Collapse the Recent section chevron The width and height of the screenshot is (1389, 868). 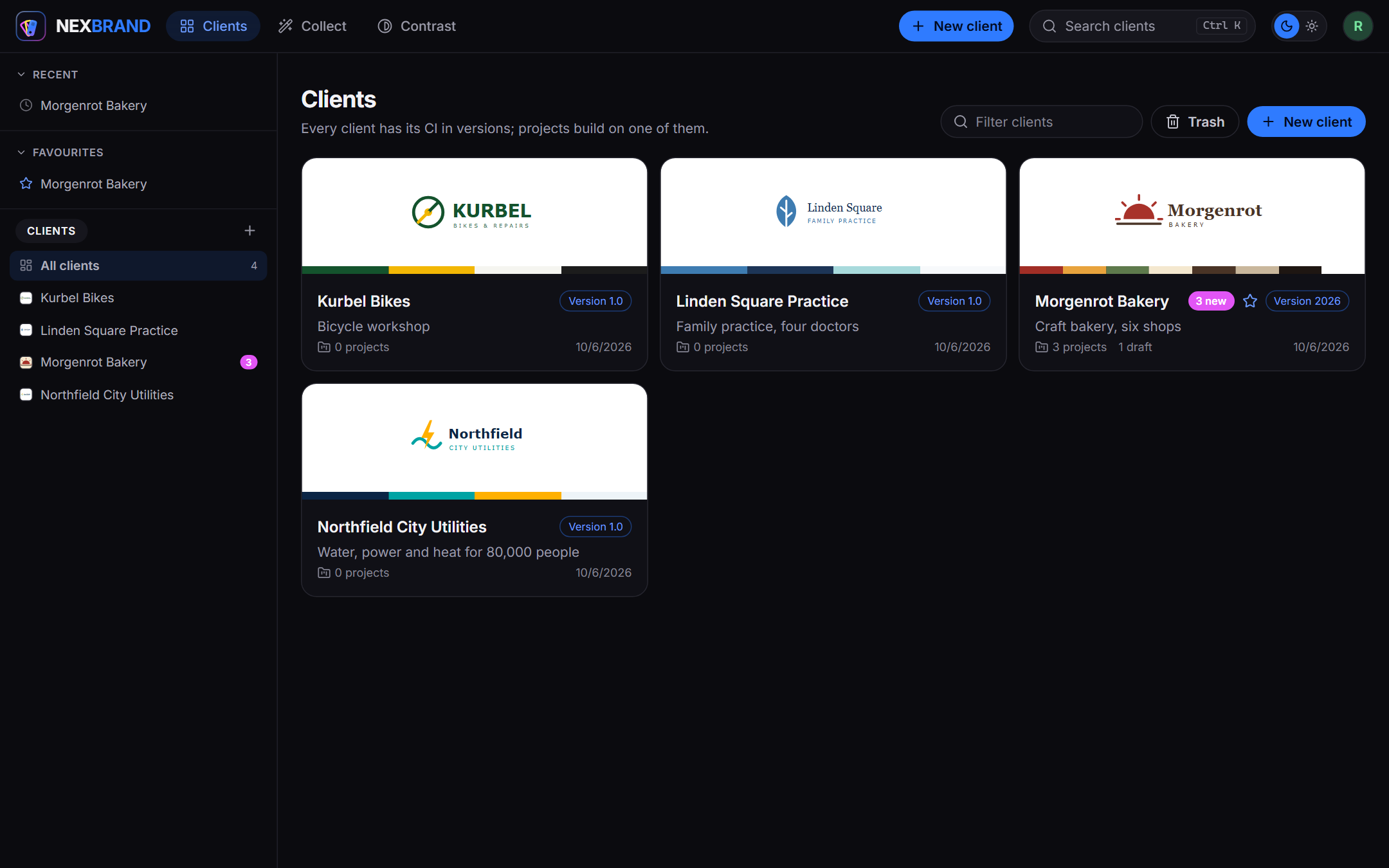click(x=21, y=75)
